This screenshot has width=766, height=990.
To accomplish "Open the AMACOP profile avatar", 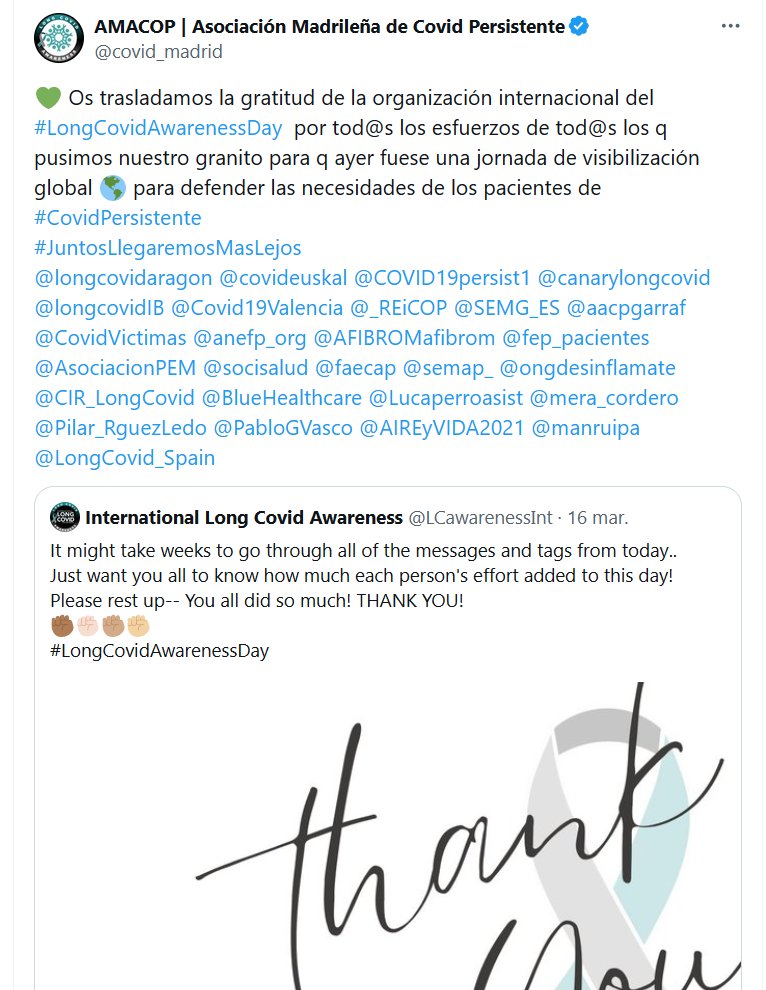I will click(x=59, y=38).
